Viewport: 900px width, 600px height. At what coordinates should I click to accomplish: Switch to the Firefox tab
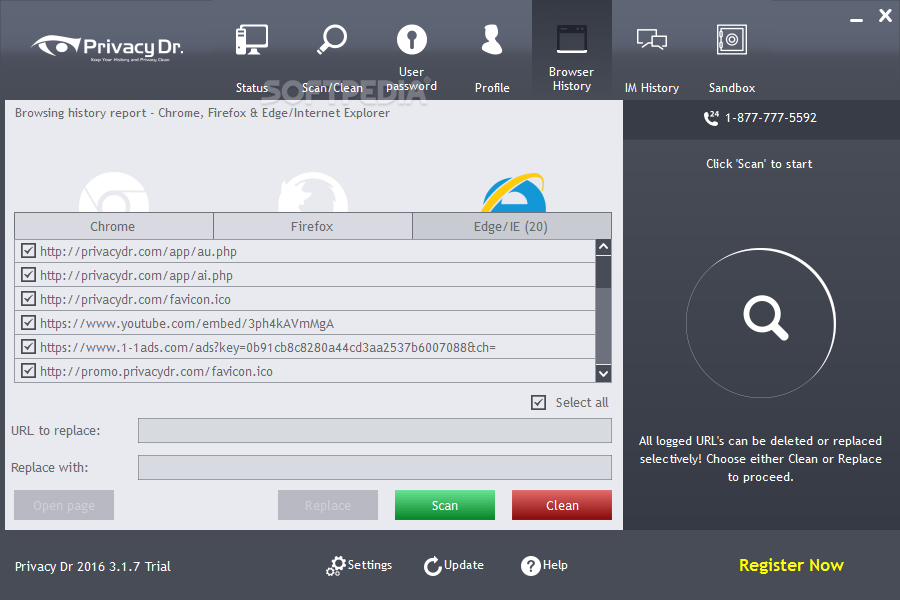[x=313, y=226]
